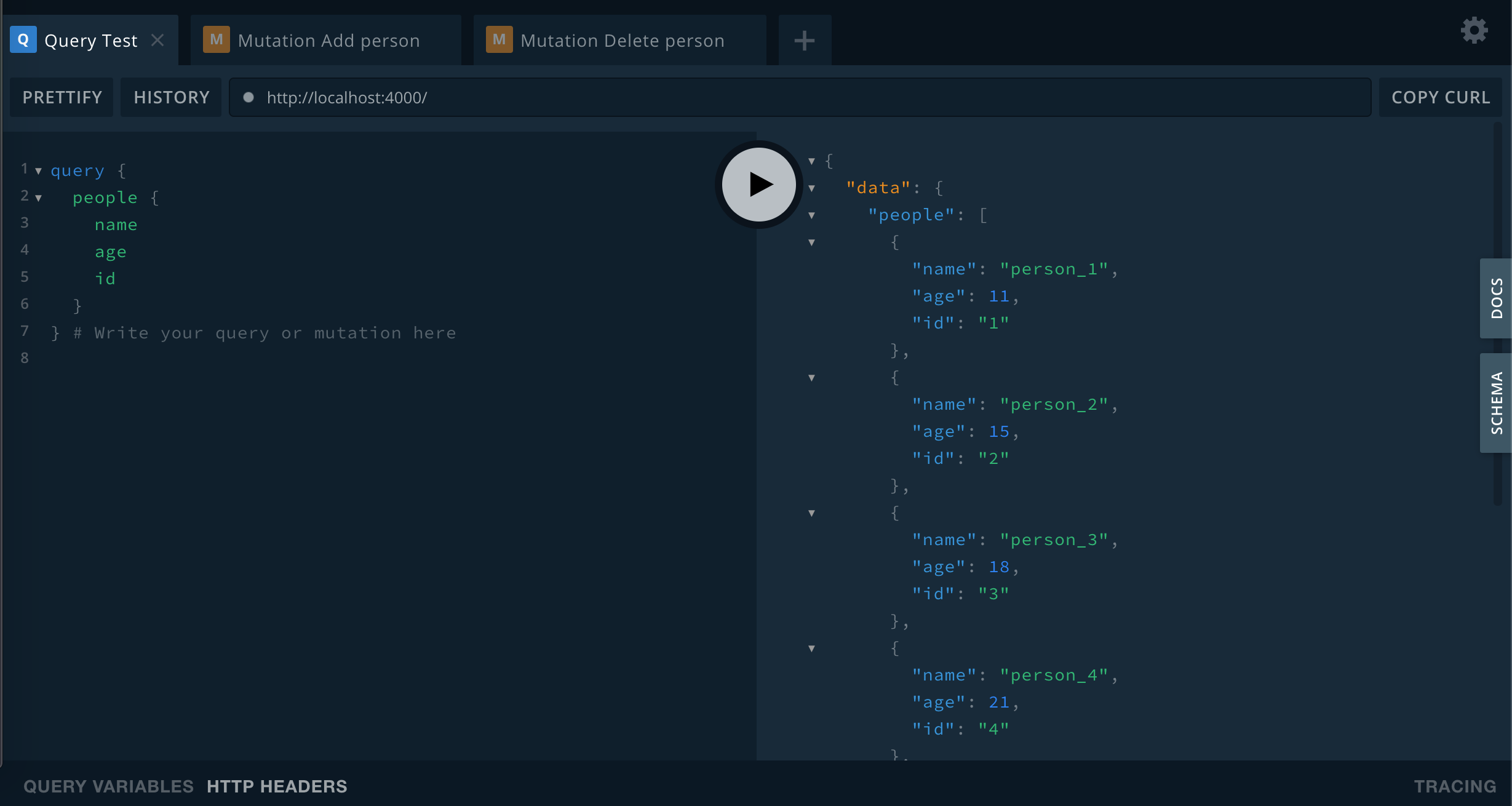The image size is (1512, 806).
Task: Collapse the "data" object in response
Action: (x=811, y=188)
